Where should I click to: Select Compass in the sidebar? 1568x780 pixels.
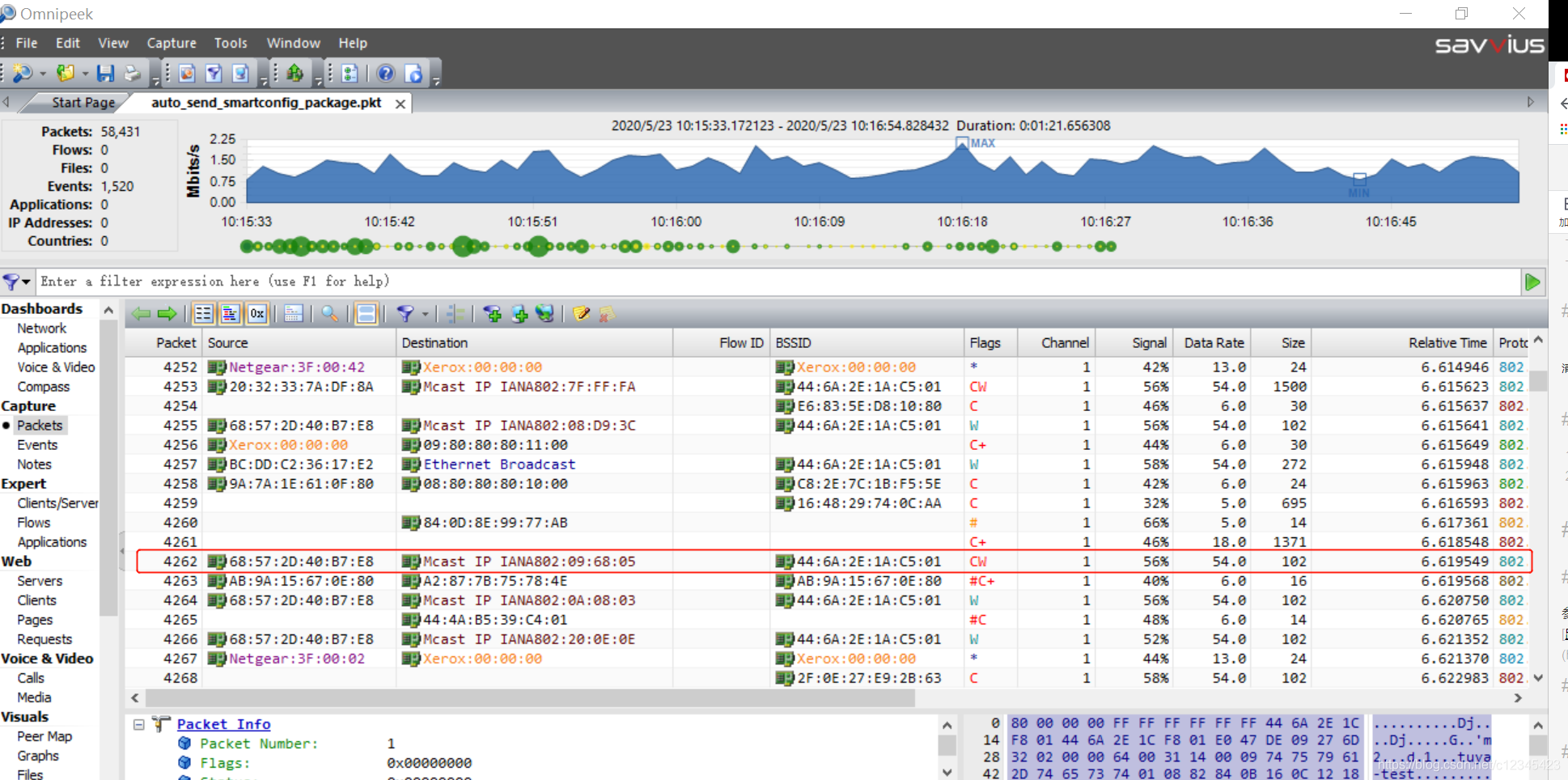coord(44,387)
